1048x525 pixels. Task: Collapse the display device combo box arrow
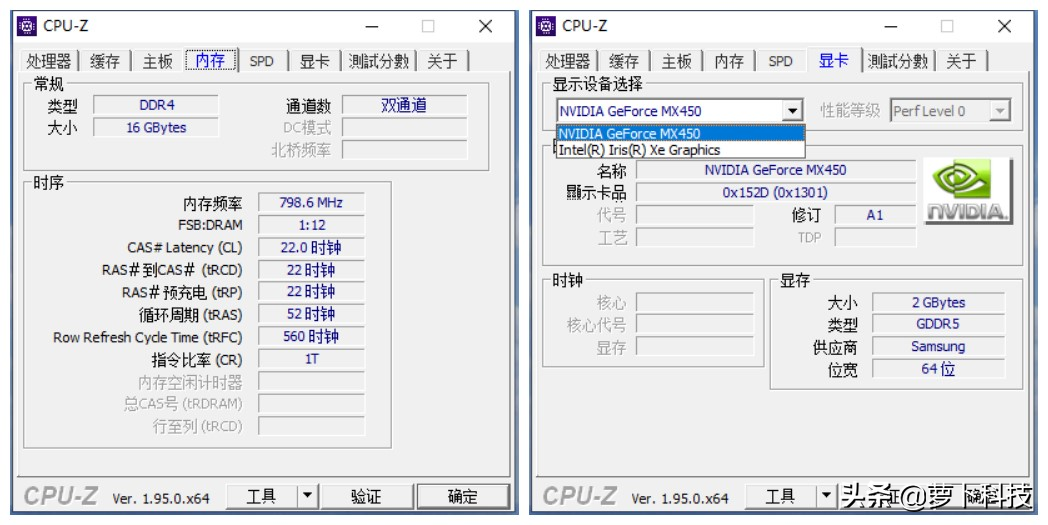tap(792, 110)
